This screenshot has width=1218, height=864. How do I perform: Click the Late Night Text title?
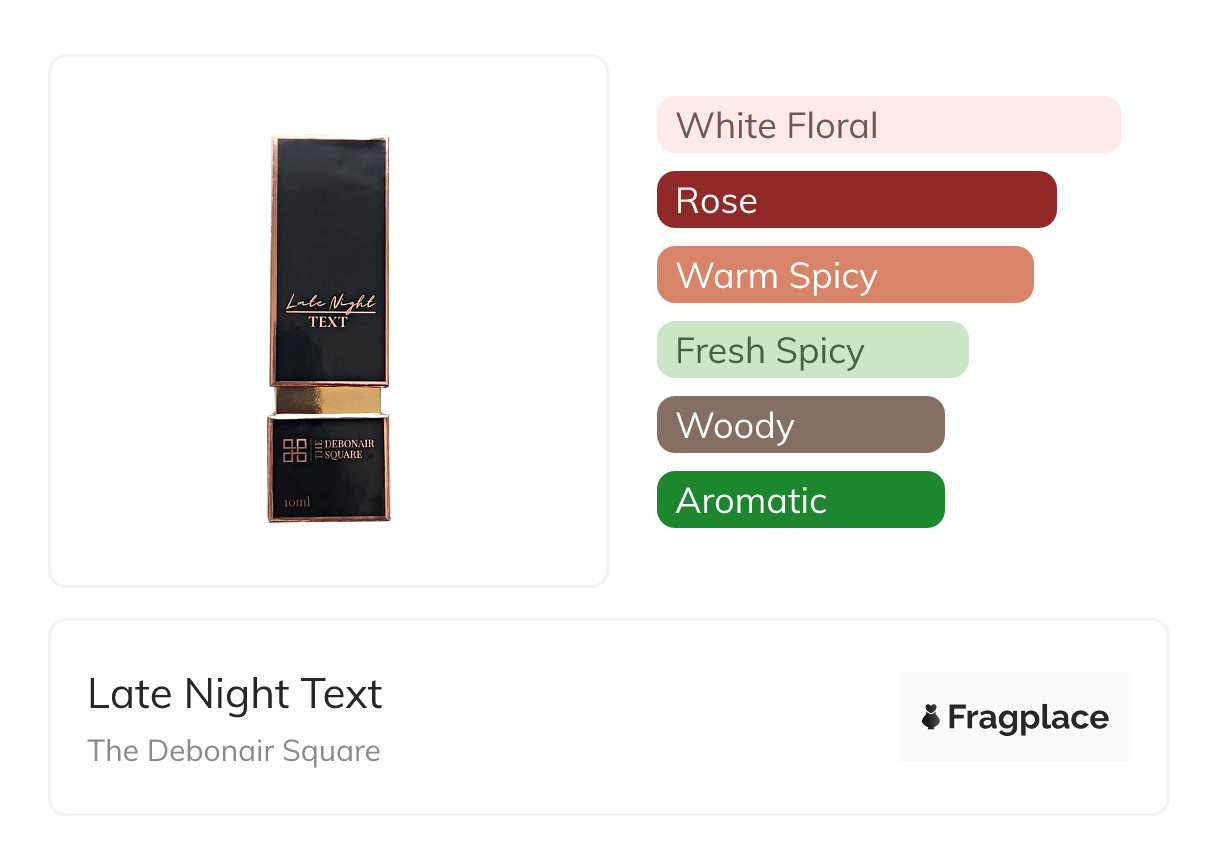(x=235, y=694)
